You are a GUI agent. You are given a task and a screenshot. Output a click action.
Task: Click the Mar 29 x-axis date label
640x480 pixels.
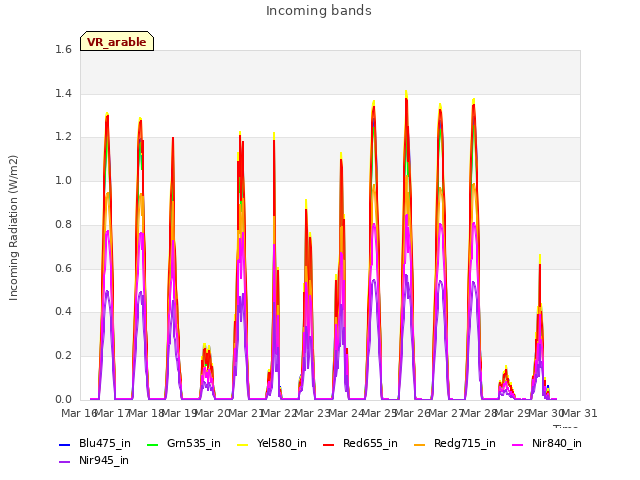pyautogui.click(x=513, y=413)
